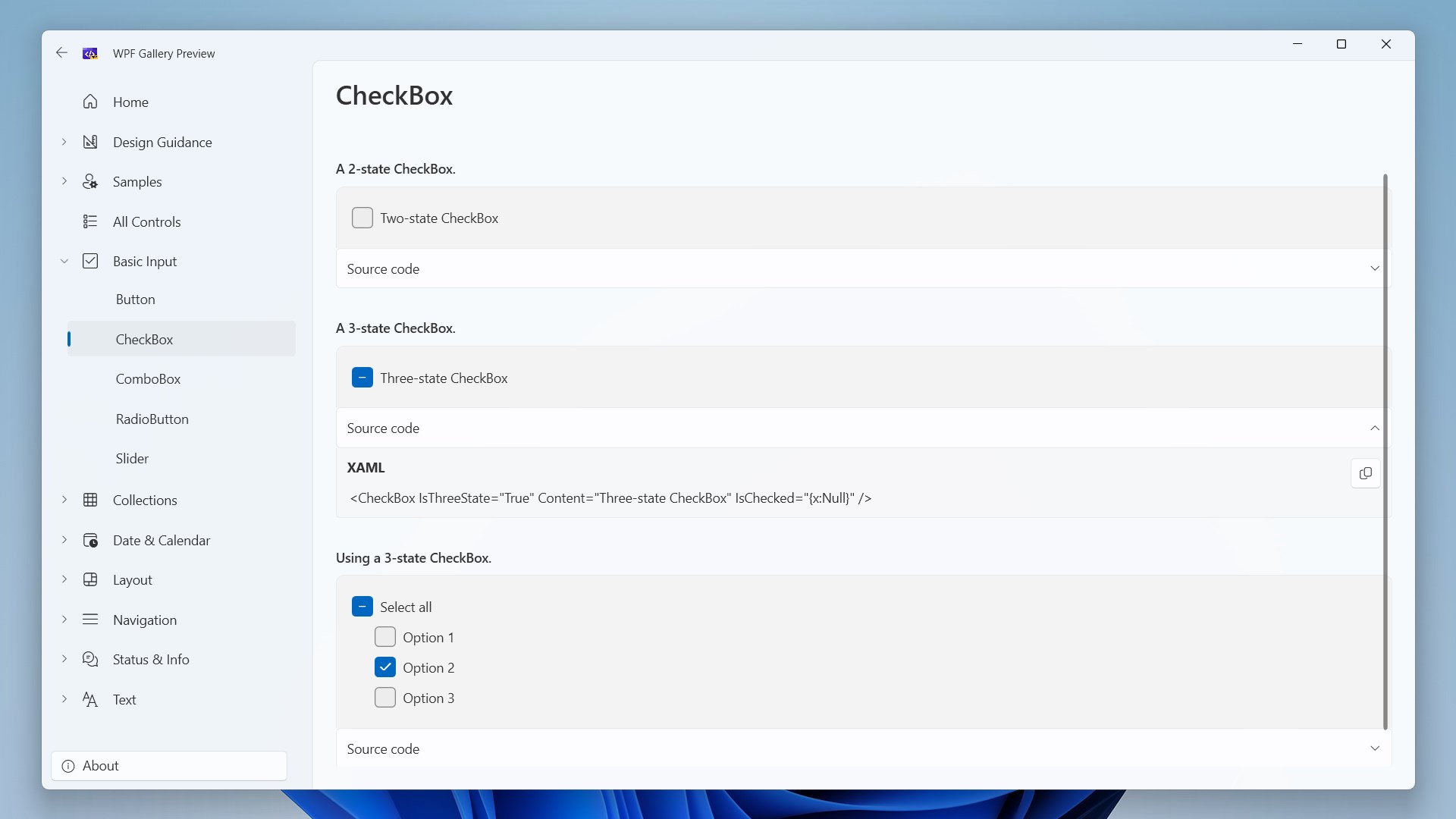The image size is (1456, 819).
Task: Expand the Collections tree node chevron
Action: [64, 500]
